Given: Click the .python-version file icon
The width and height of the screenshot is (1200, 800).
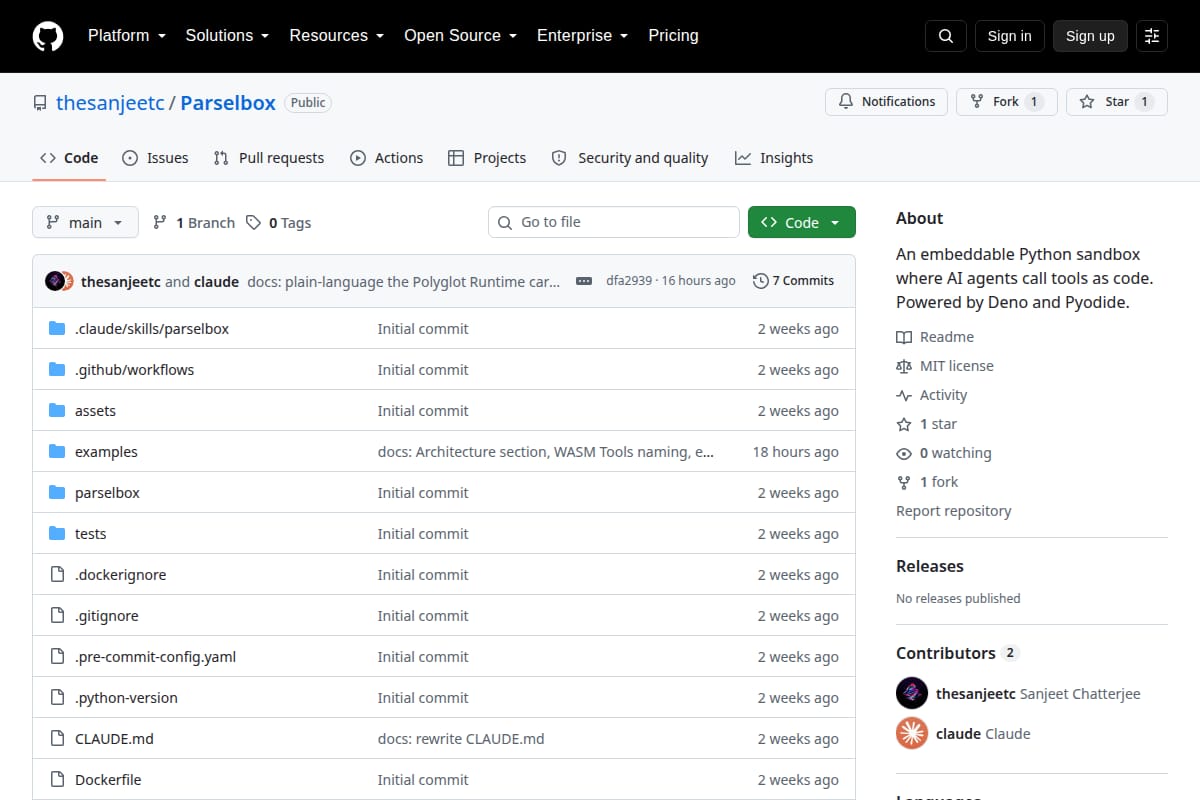Looking at the screenshot, I should pyautogui.click(x=57, y=698).
